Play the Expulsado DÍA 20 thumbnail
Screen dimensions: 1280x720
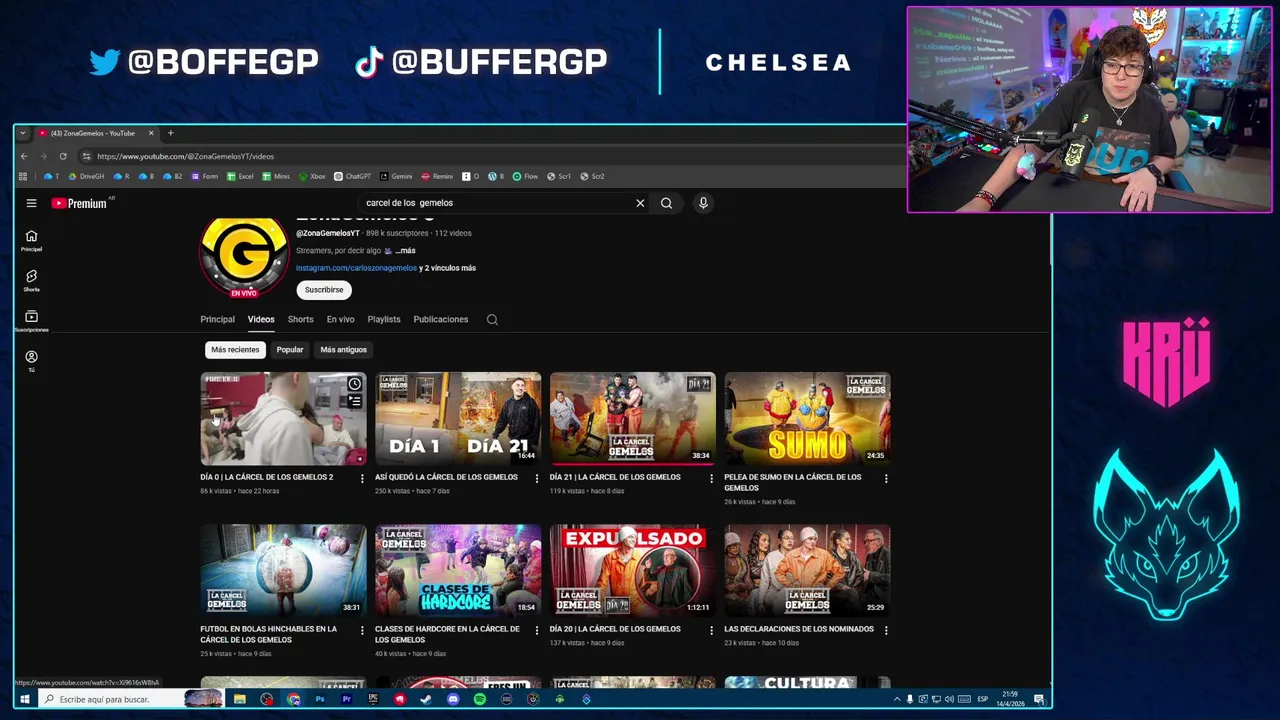633,570
